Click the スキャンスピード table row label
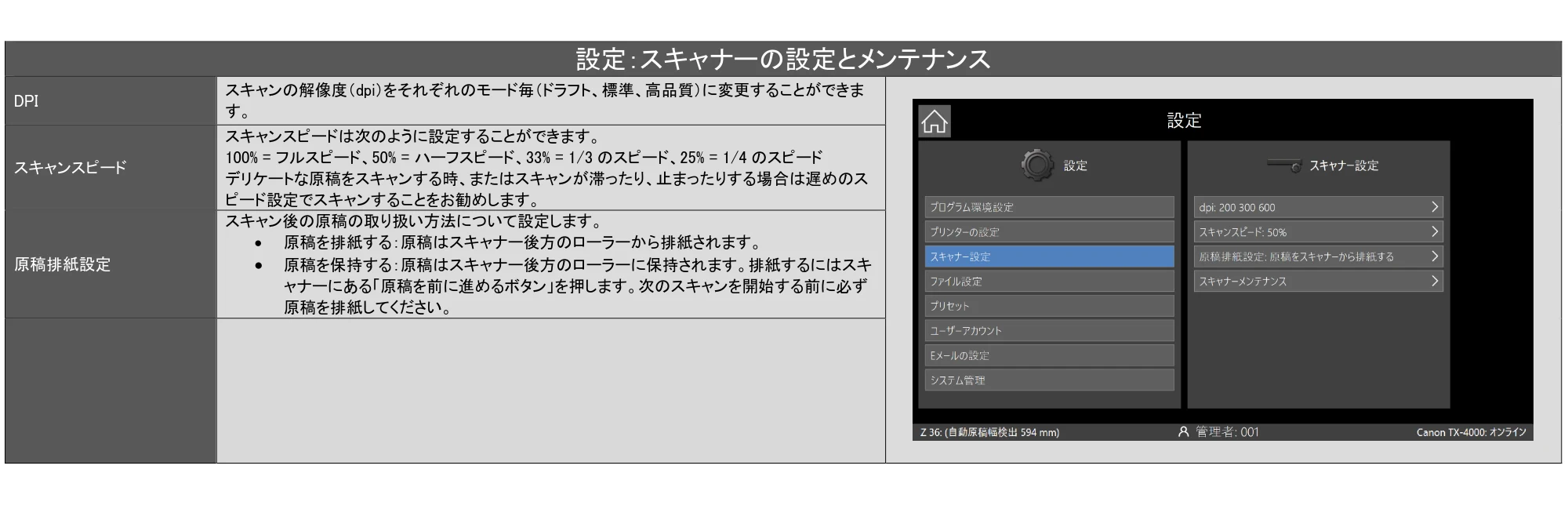This screenshot has height=531, width=1568. [x=70, y=167]
